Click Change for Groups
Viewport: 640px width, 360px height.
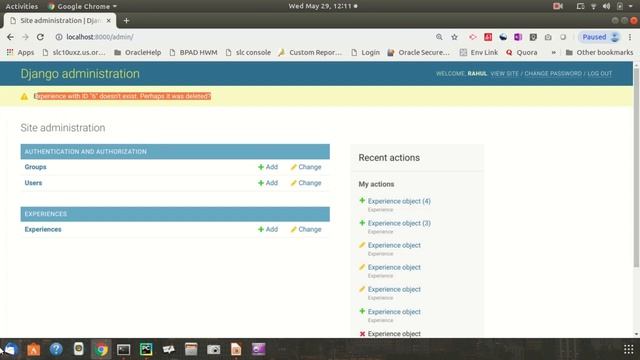click(306, 167)
